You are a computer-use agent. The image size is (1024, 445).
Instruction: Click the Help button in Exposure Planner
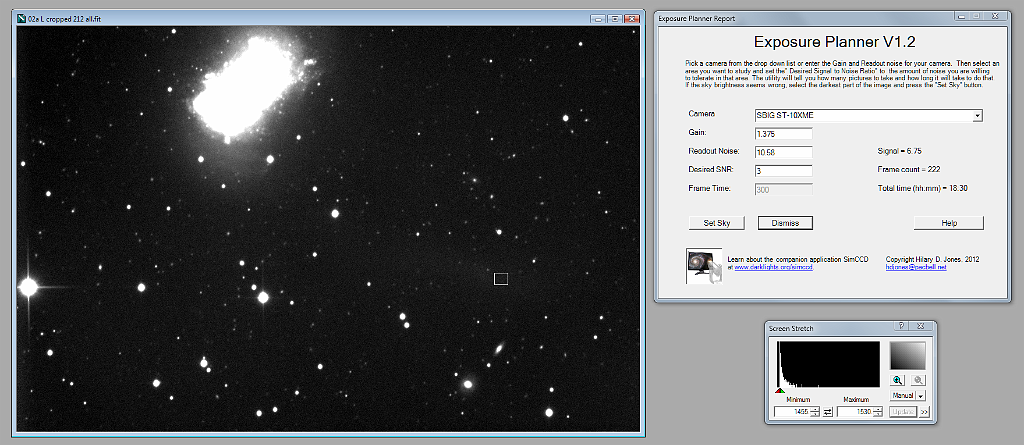(x=949, y=223)
